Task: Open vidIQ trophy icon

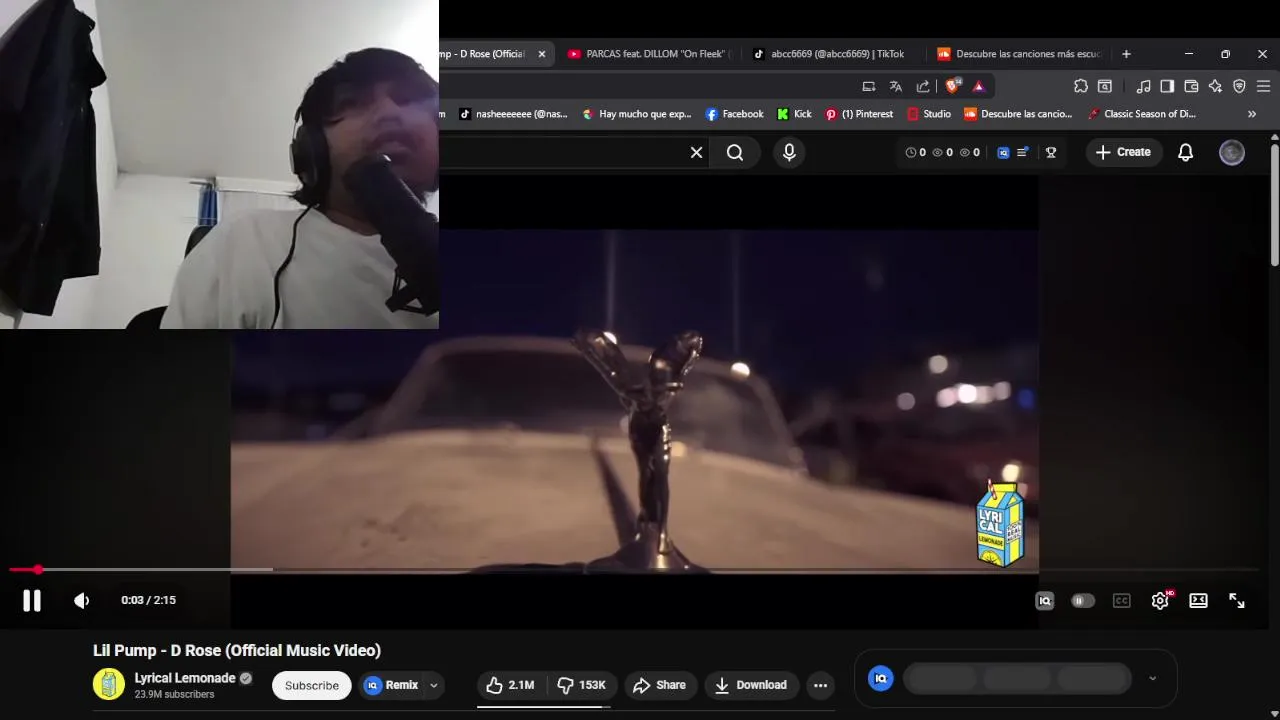Action: [x=1051, y=152]
